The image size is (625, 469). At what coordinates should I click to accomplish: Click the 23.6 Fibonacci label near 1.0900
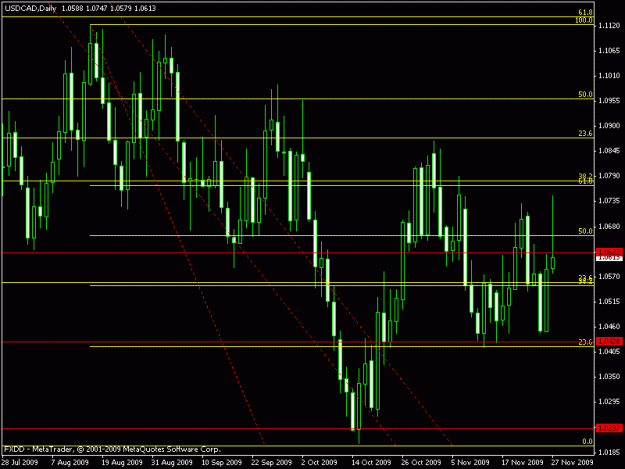click(586, 133)
